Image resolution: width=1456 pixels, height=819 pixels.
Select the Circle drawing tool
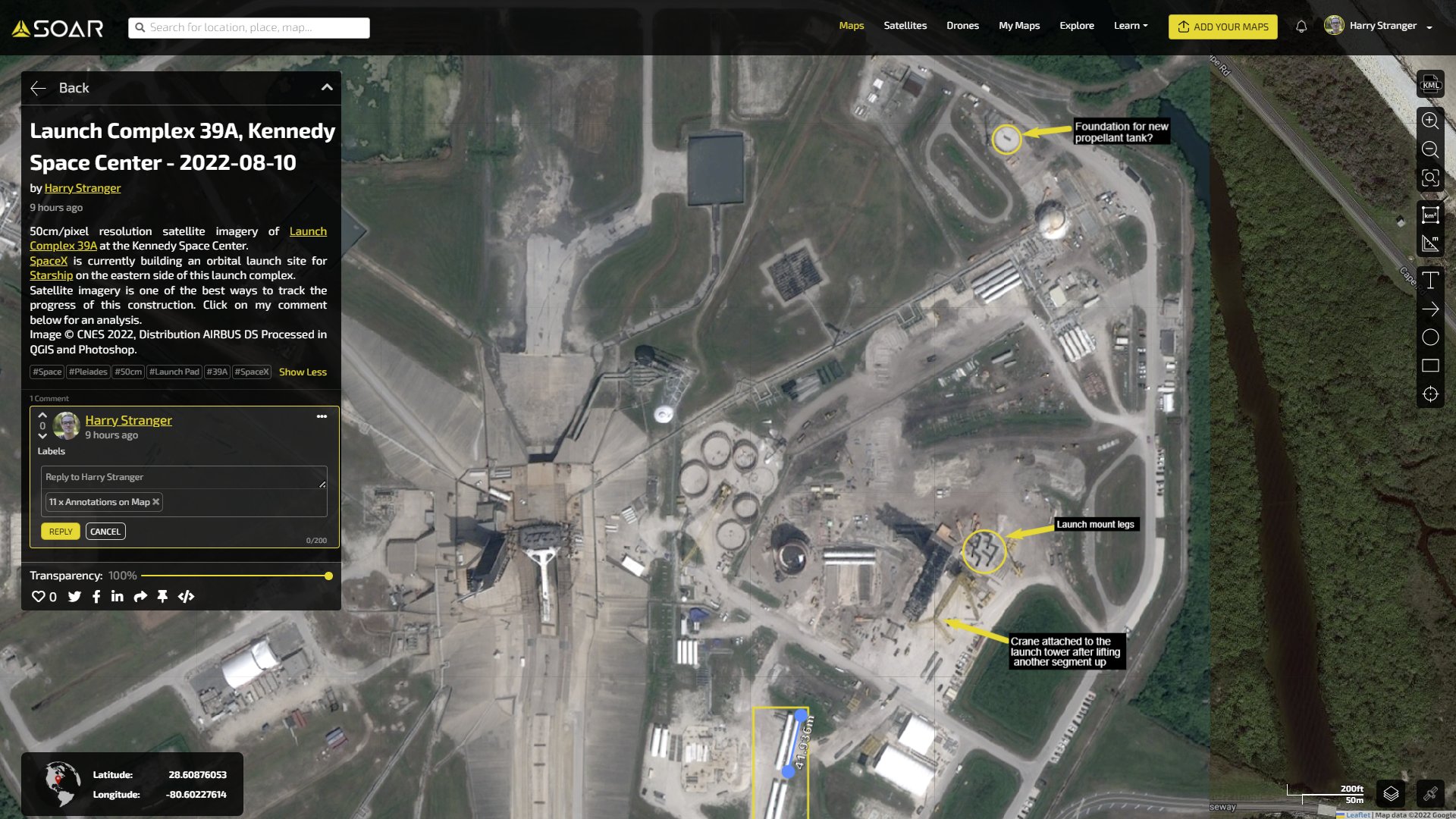click(x=1430, y=337)
